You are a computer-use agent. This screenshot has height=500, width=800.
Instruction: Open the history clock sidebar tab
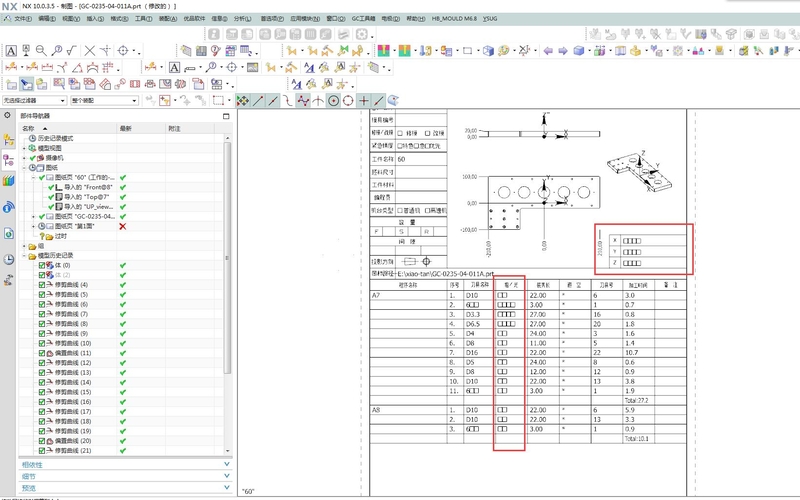click(8, 260)
